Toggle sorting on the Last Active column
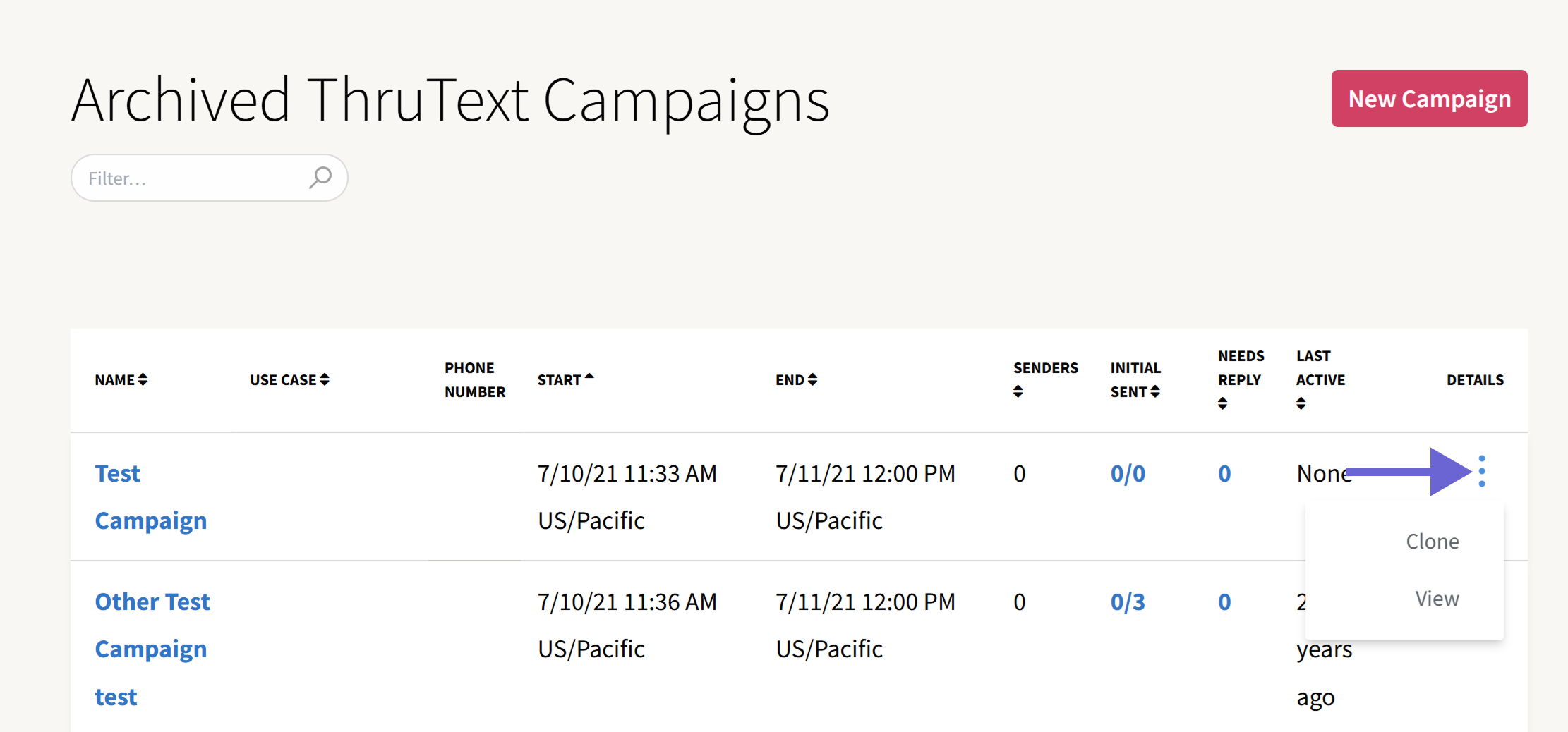 pos(1301,403)
